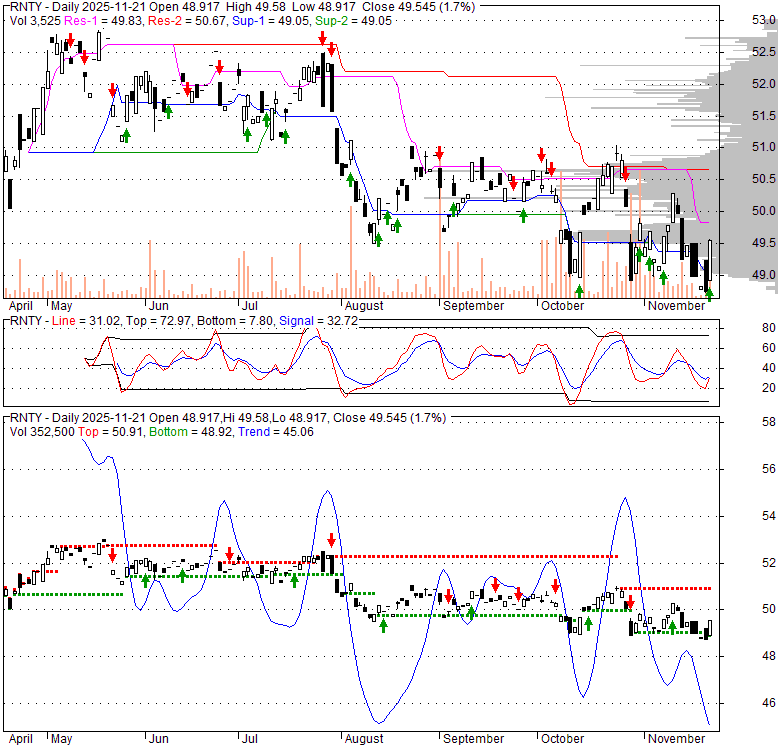Click 'Close 49.545 (1.7%)' in top chart header
Image resolution: width=780 pixels, height=745 pixels.
point(418,7)
